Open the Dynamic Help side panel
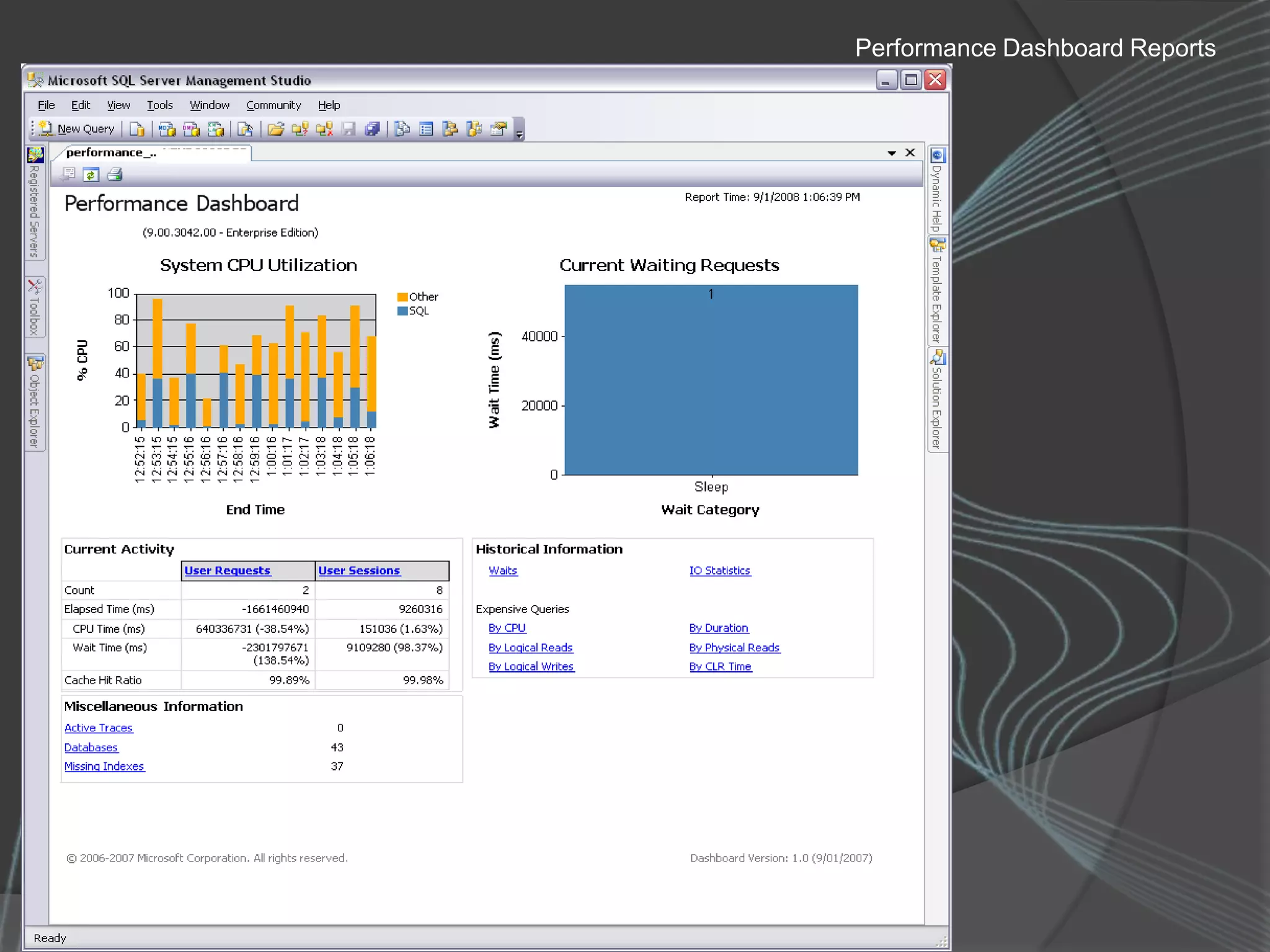 [x=937, y=190]
